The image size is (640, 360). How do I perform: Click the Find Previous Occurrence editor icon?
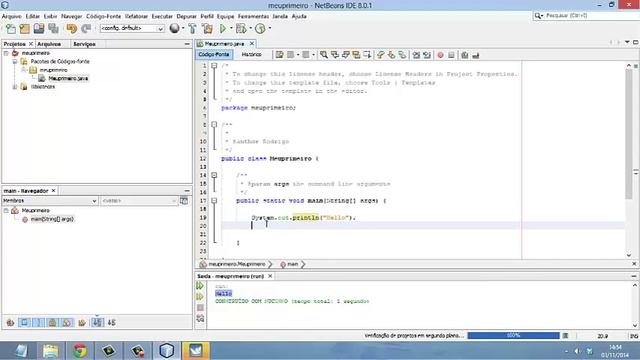click(x=335, y=55)
